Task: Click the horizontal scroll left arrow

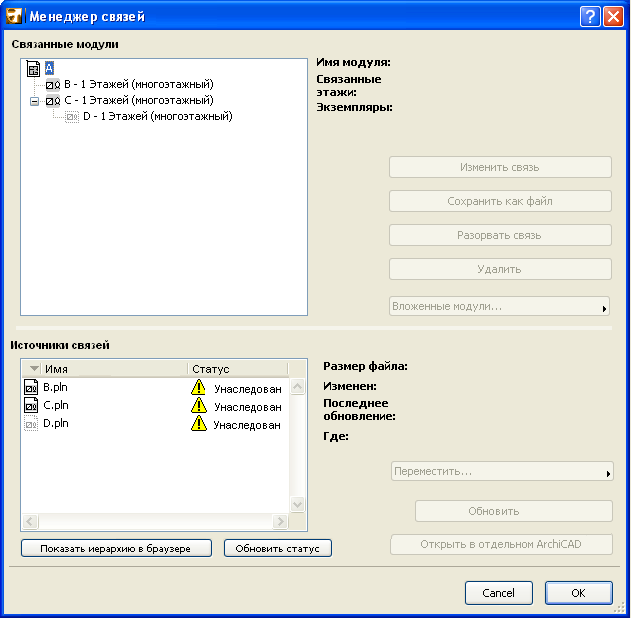Action: [31, 521]
